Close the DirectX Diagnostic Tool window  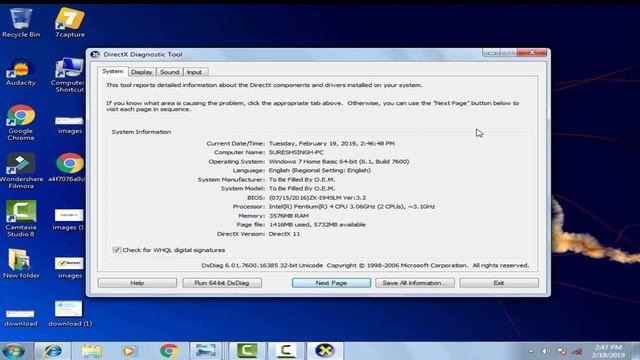[x=532, y=53]
